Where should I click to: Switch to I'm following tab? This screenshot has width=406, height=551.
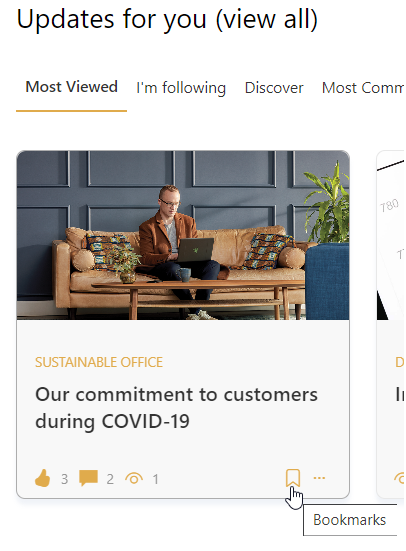point(181,87)
